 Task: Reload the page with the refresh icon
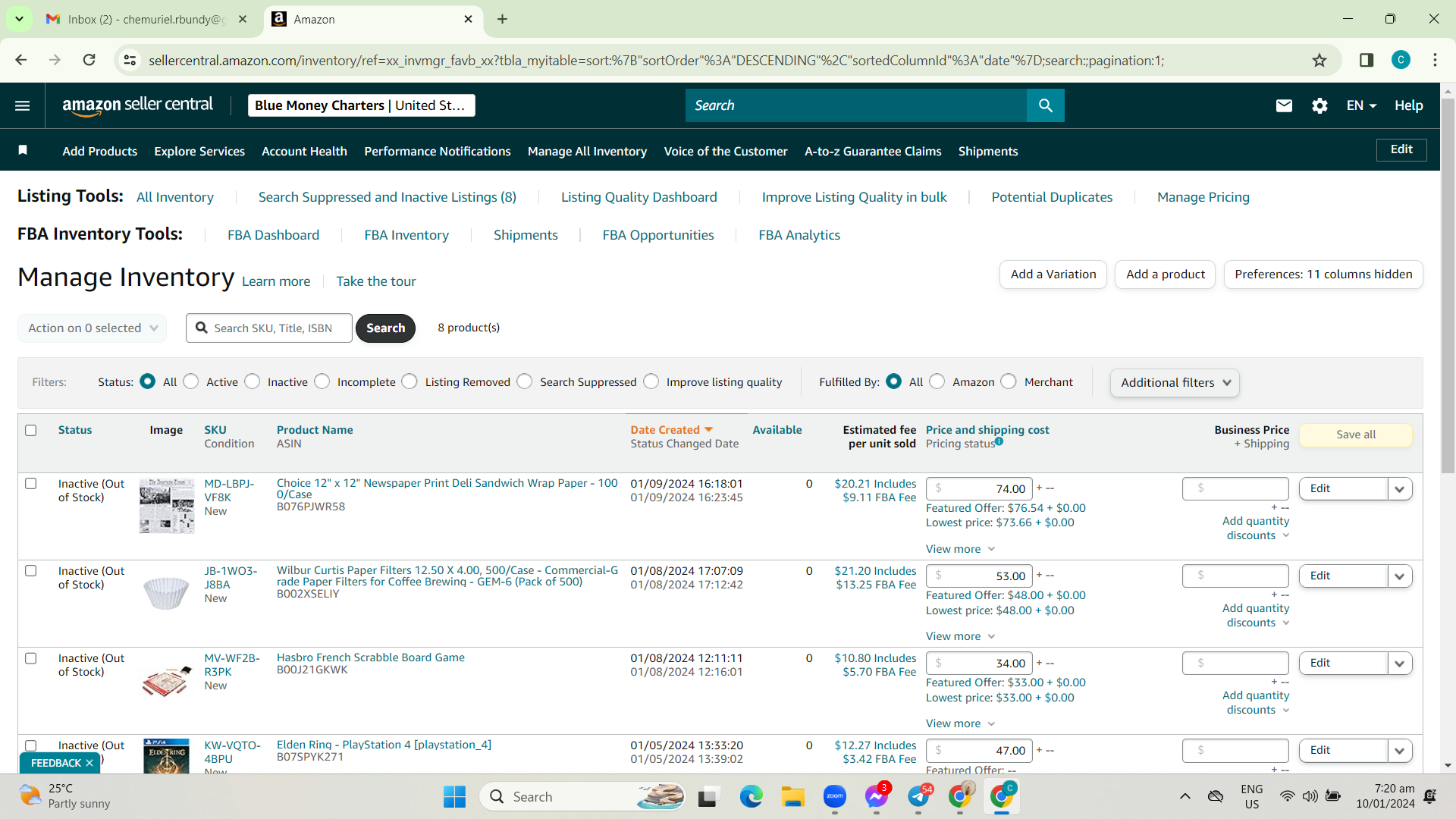89,60
